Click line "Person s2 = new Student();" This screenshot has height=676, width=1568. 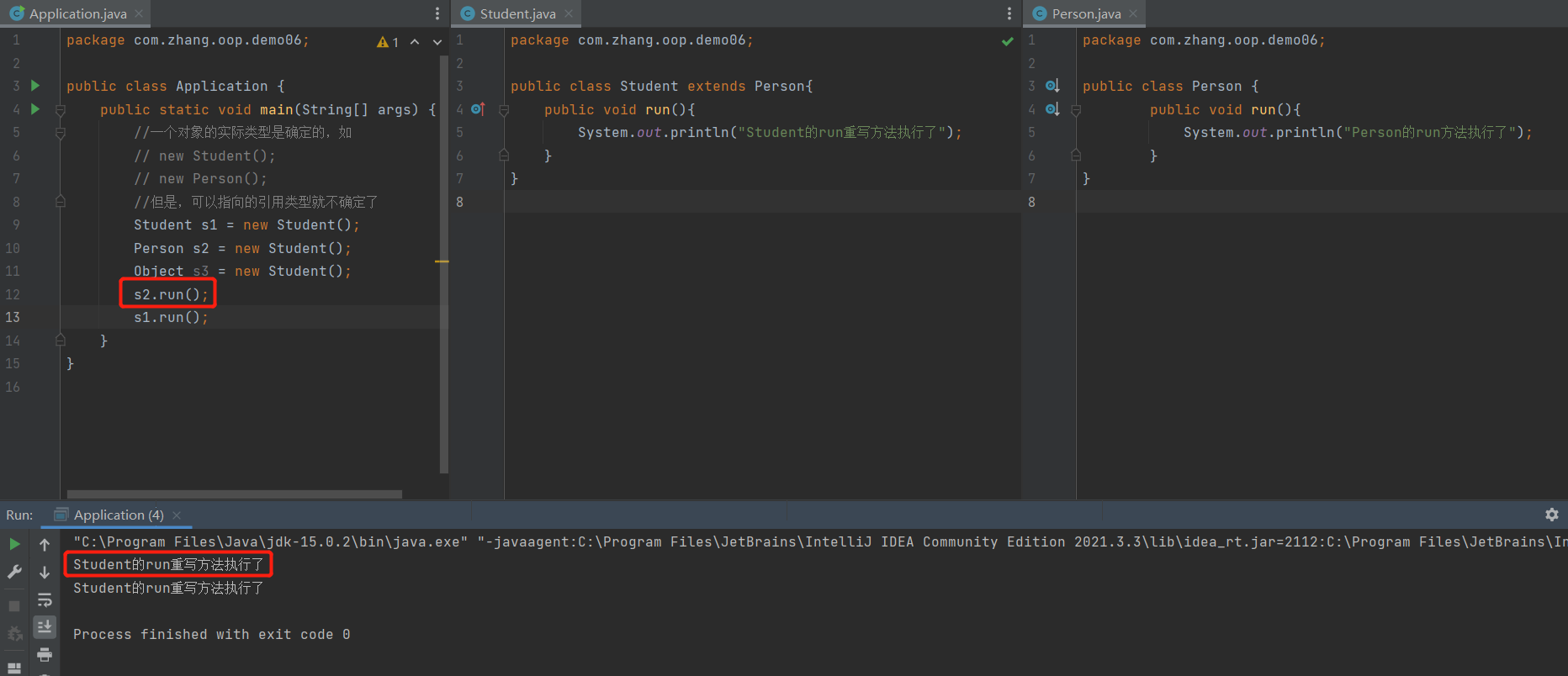click(242, 249)
